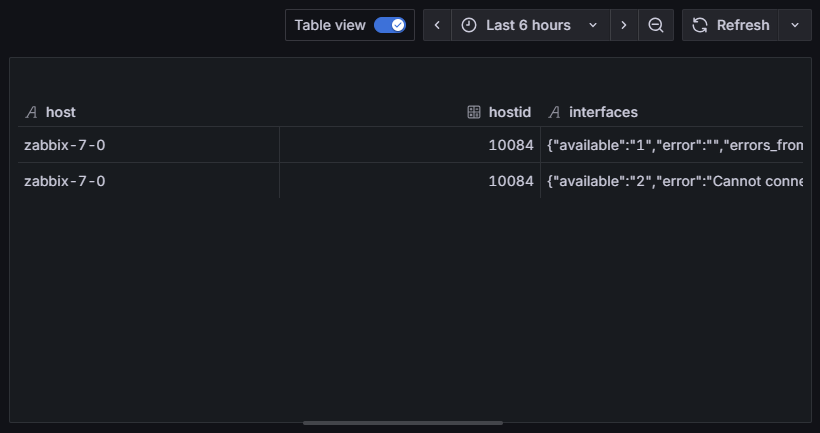The height and width of the screenshot is (433, 820).
Task: Click the clock icon in time picker
Action: (469, 25)
